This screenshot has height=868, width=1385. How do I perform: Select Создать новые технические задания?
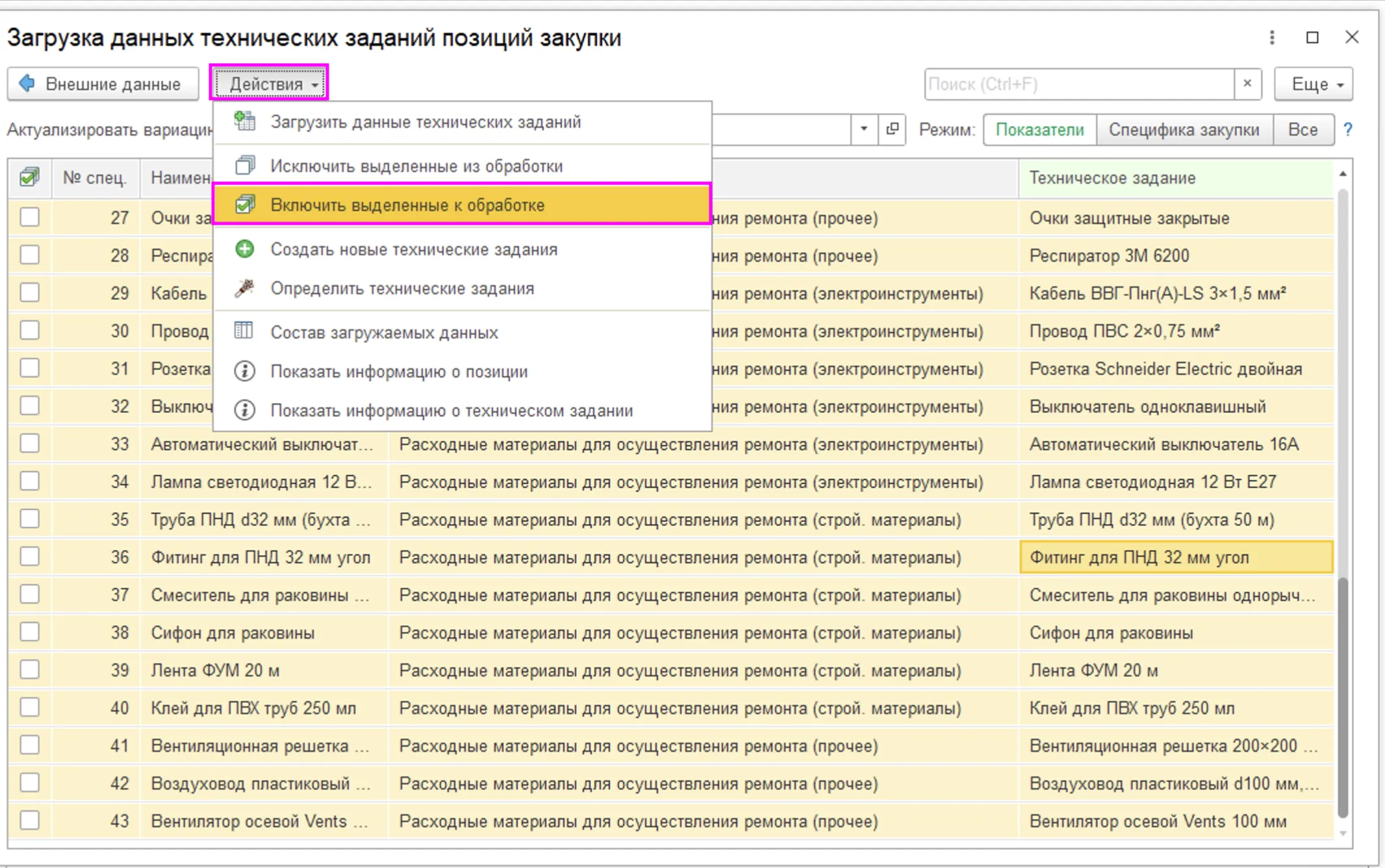tap(463, 249)
